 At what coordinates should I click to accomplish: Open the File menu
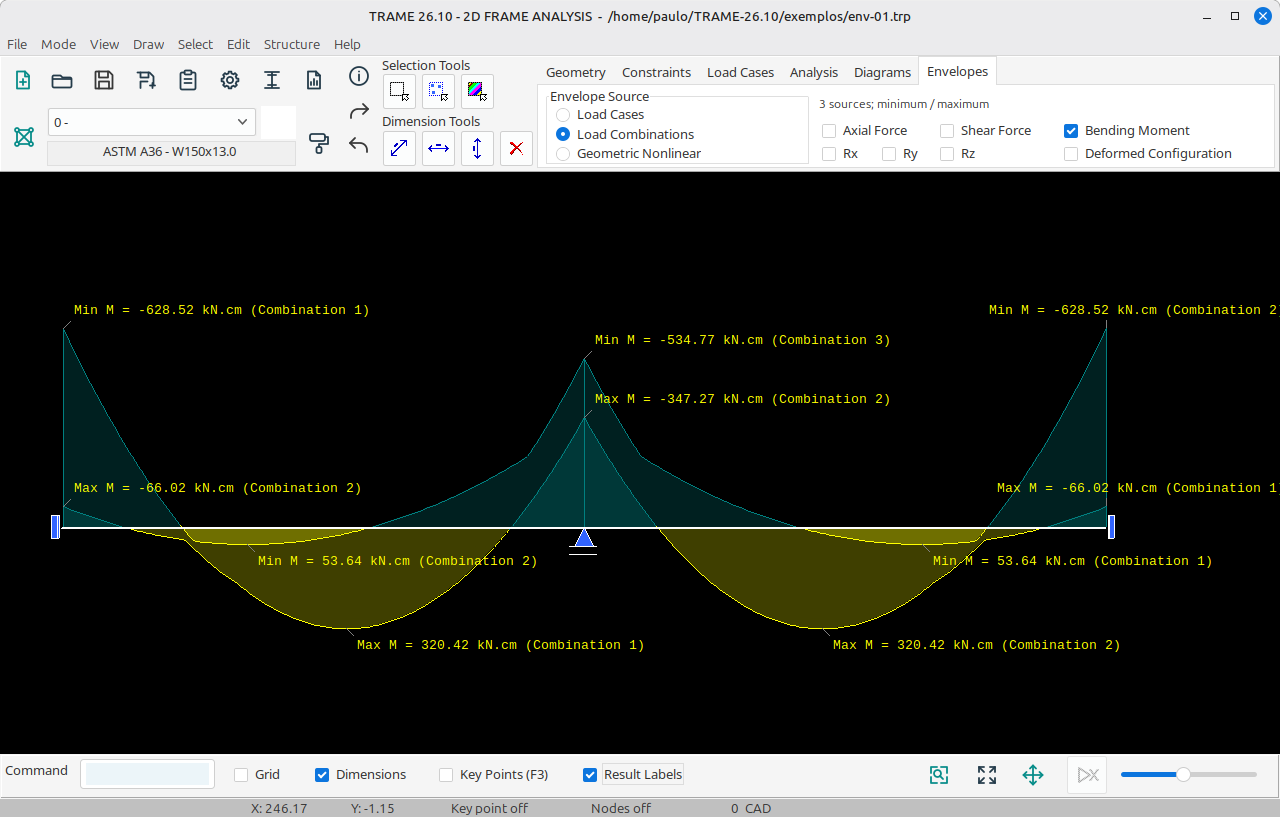click(x=17, y=44)
